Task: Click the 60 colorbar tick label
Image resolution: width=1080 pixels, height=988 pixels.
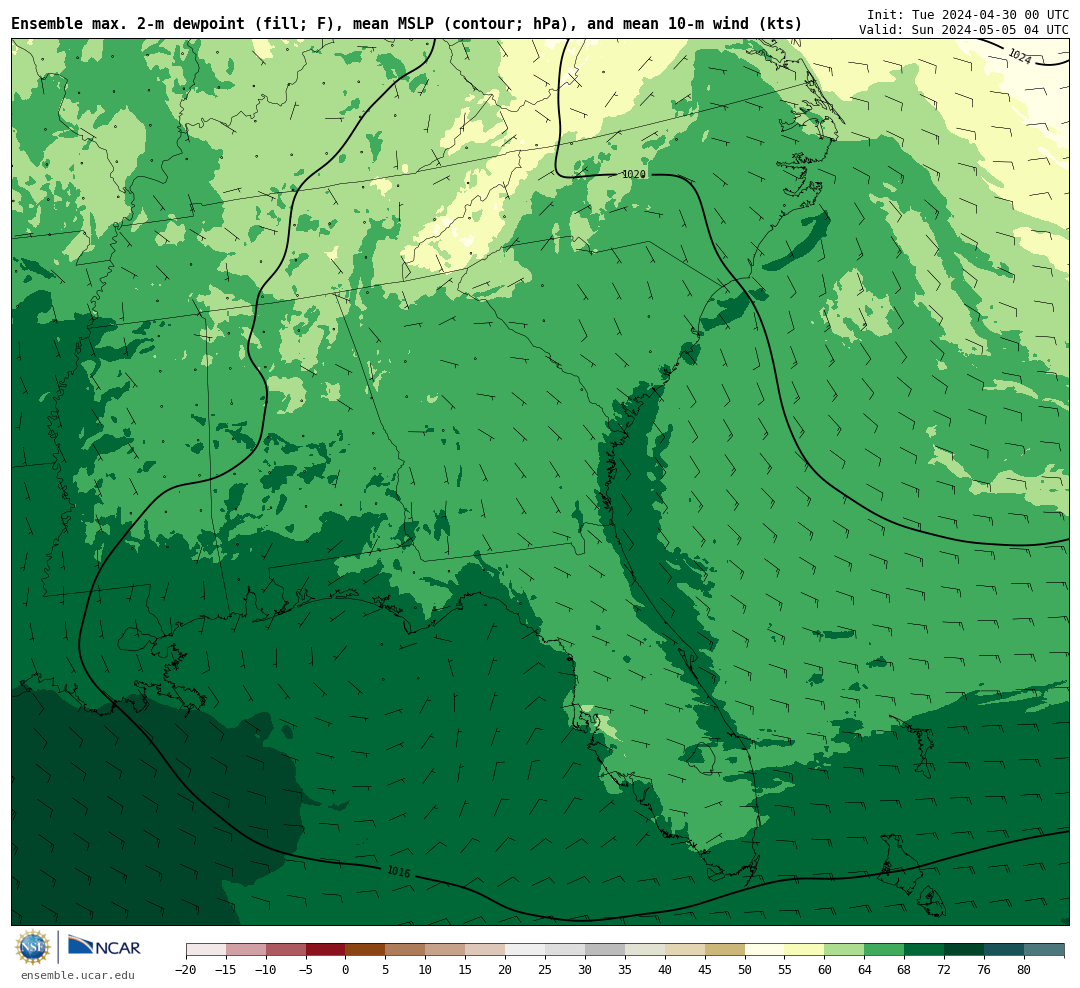Action: [x=825, y=970]
